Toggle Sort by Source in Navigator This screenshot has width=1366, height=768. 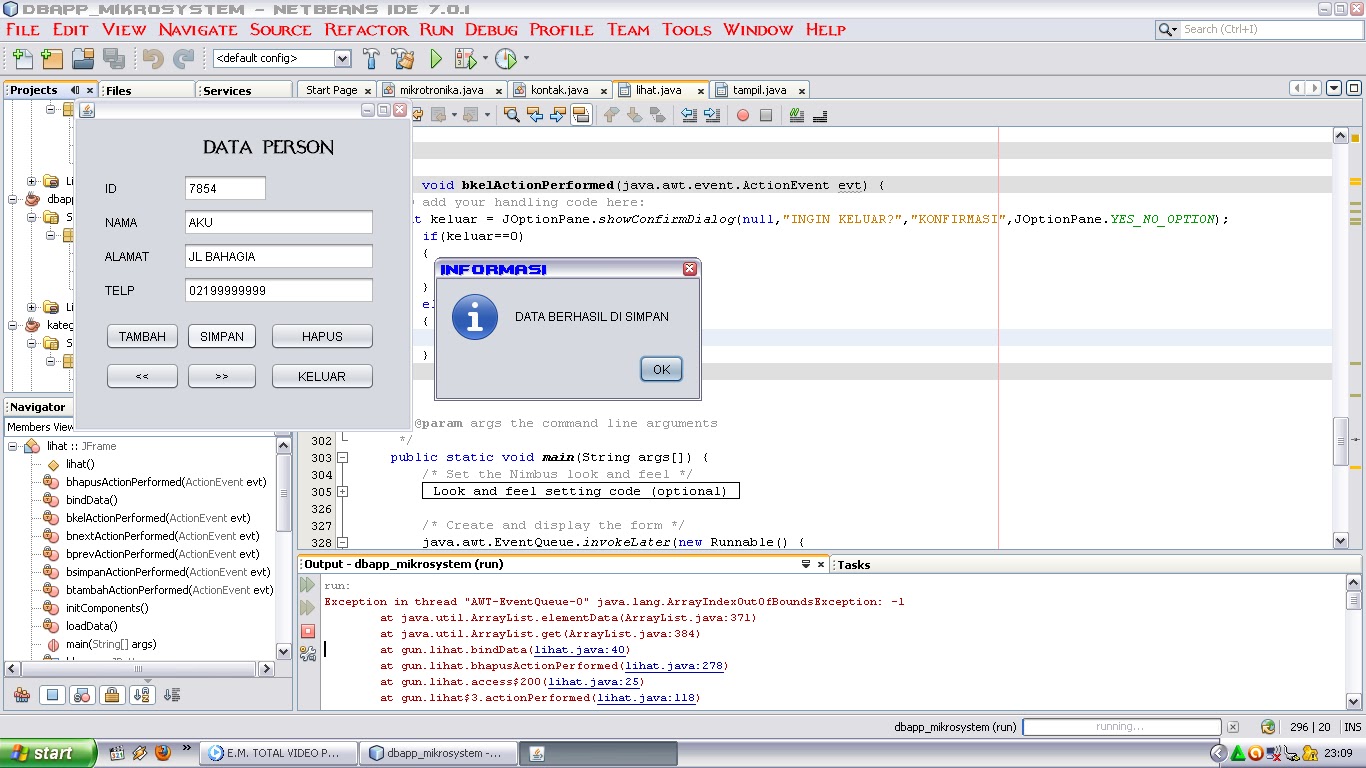(172, 695)
